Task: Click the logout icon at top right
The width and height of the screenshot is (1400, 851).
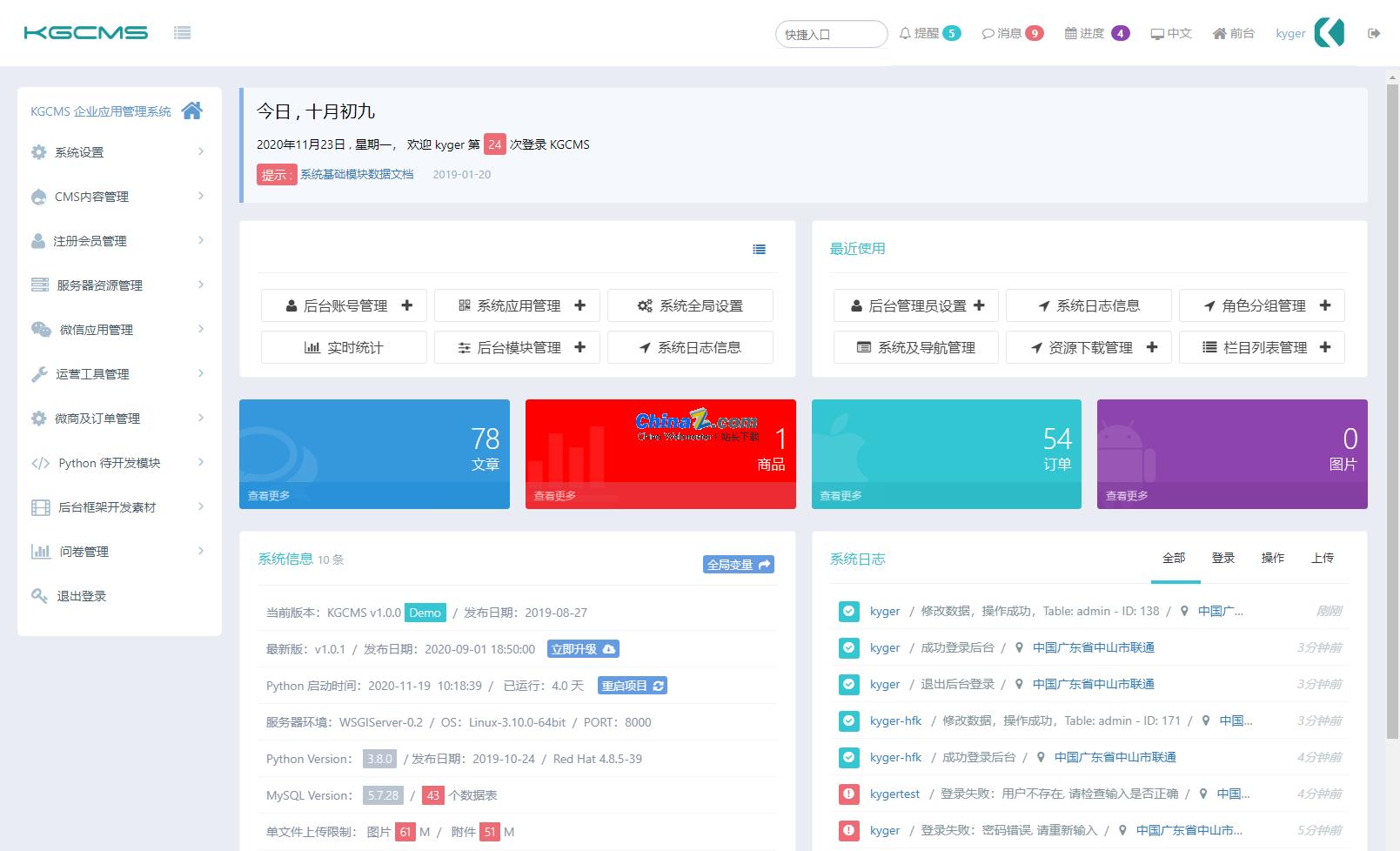Action: [x=1375, y=33]
